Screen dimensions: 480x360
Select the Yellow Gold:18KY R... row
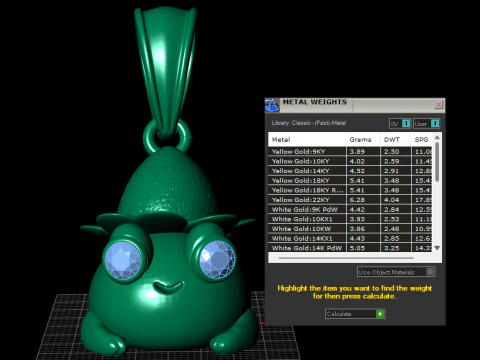[x=350, y=190]
